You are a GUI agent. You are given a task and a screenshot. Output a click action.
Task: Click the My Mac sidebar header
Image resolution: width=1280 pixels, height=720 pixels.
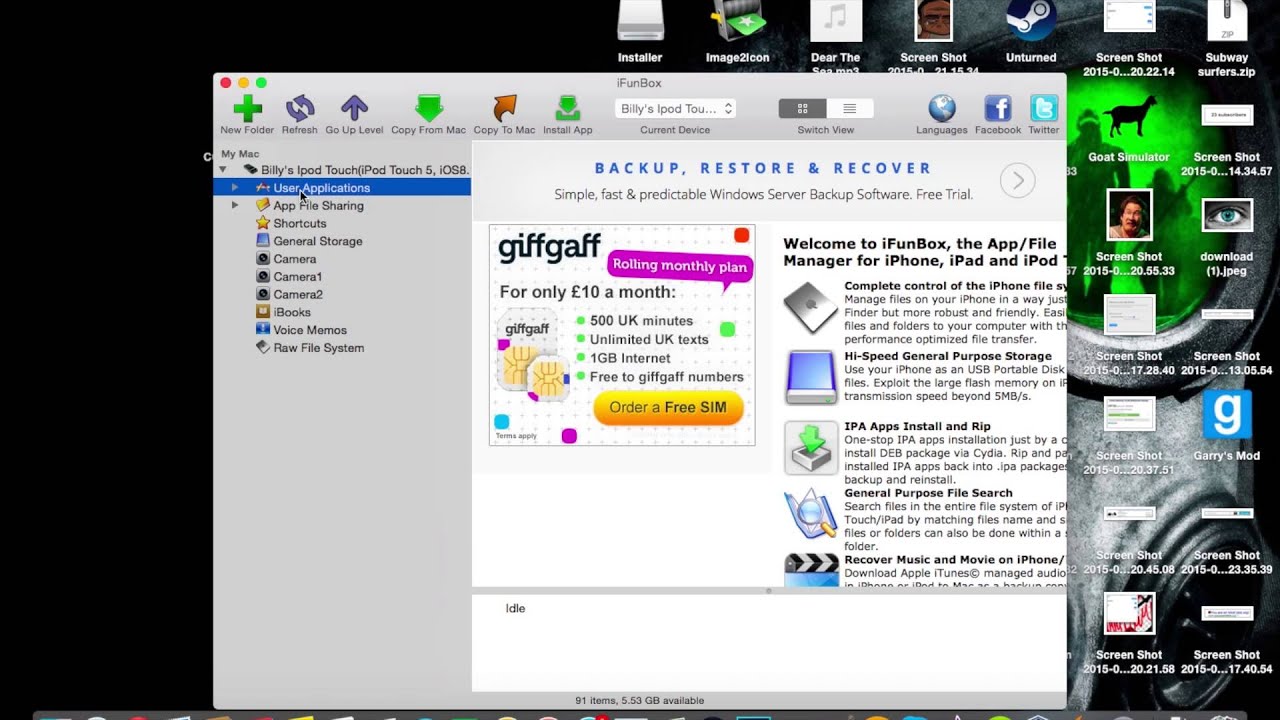[x=240, y=154]
